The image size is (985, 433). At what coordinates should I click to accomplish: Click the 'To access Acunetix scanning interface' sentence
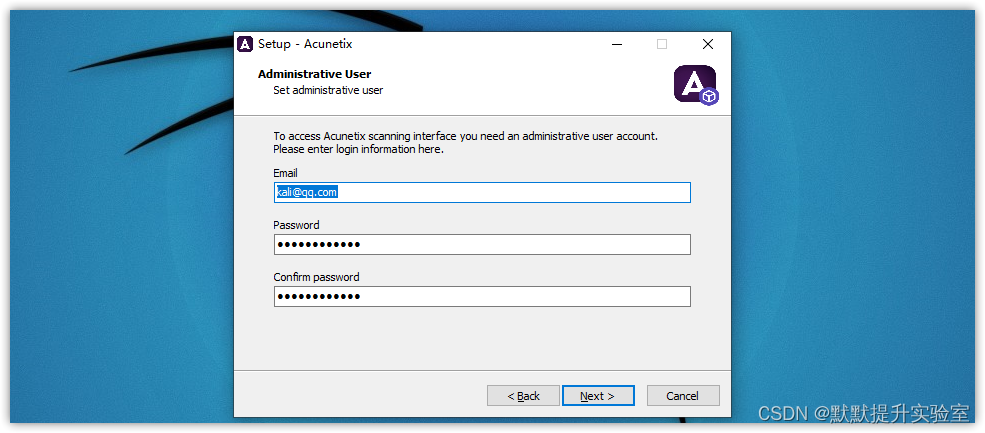[465, 136]
